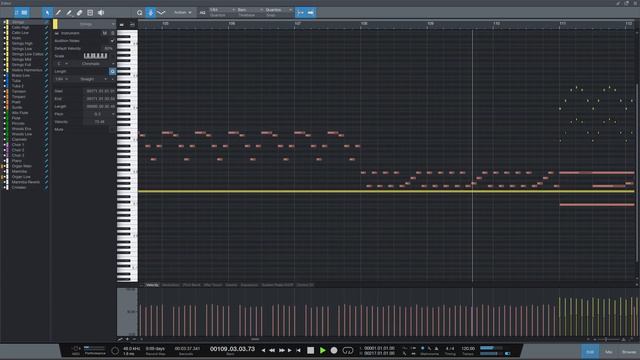Toggle the highlighted microphone-shaped toolbar icon
Image resolution: width=640 pixels, height=360 pixels.
[151, 13]
